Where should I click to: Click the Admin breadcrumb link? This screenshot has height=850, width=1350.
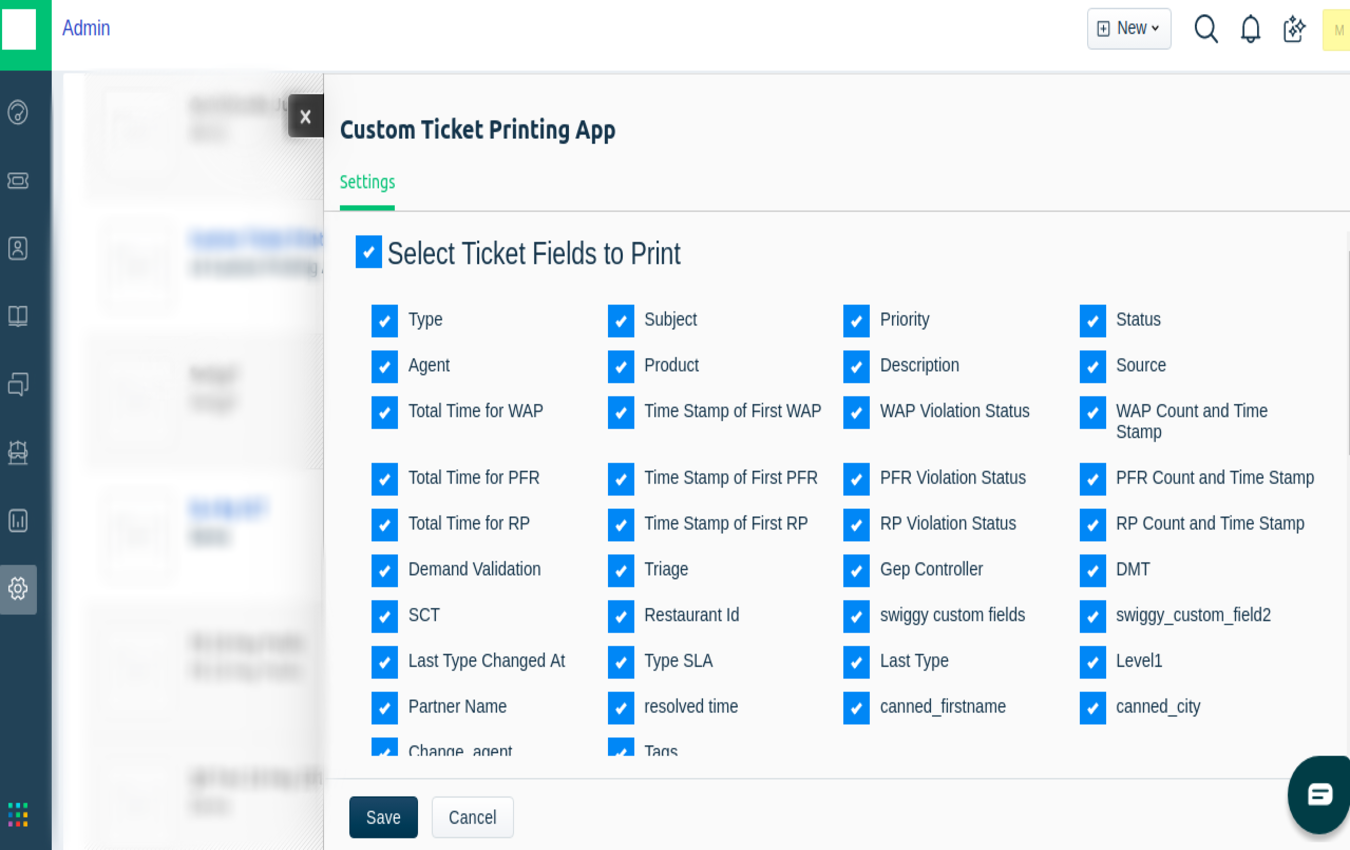coord(86,28)
